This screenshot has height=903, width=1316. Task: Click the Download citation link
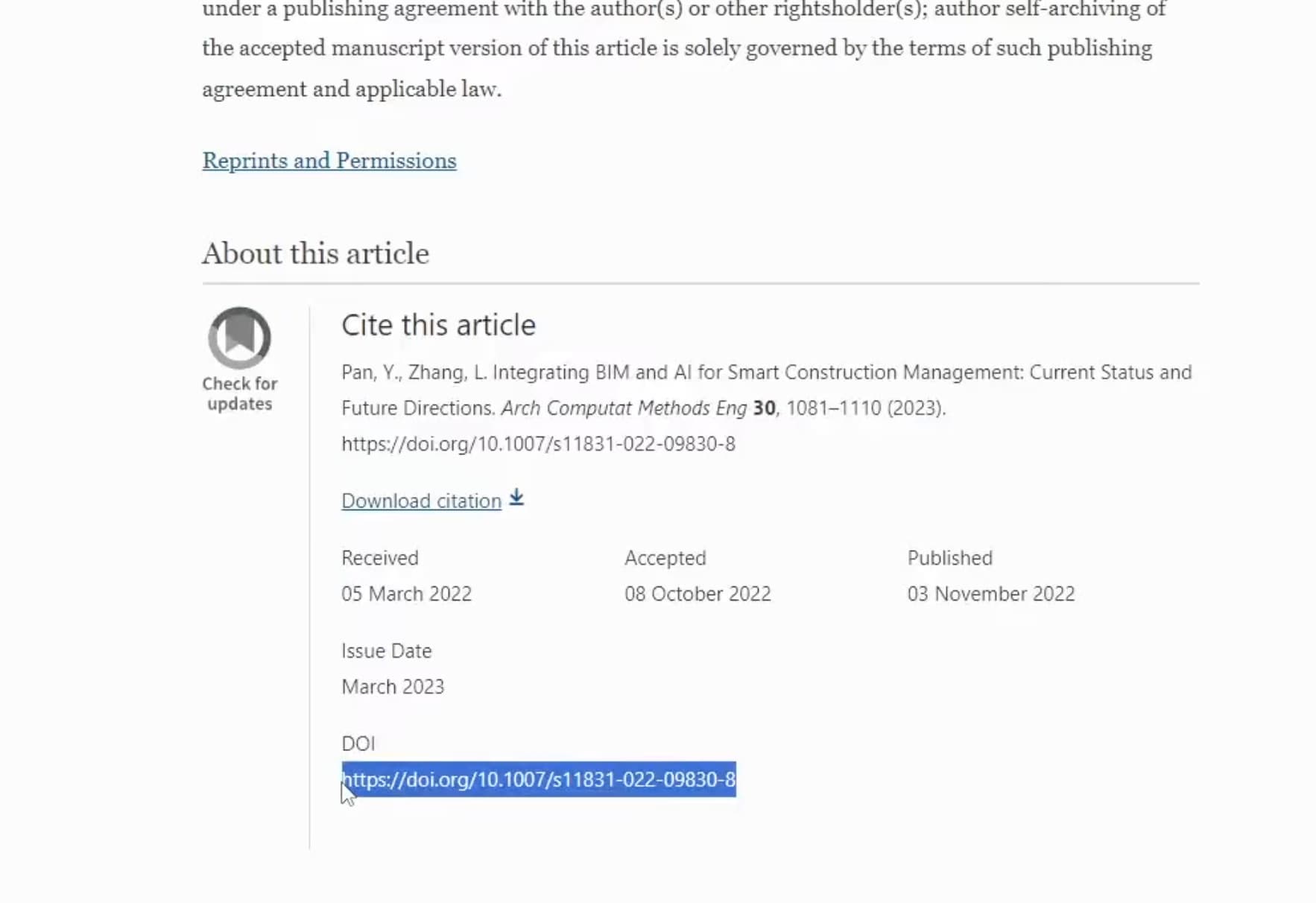point(421,501)
